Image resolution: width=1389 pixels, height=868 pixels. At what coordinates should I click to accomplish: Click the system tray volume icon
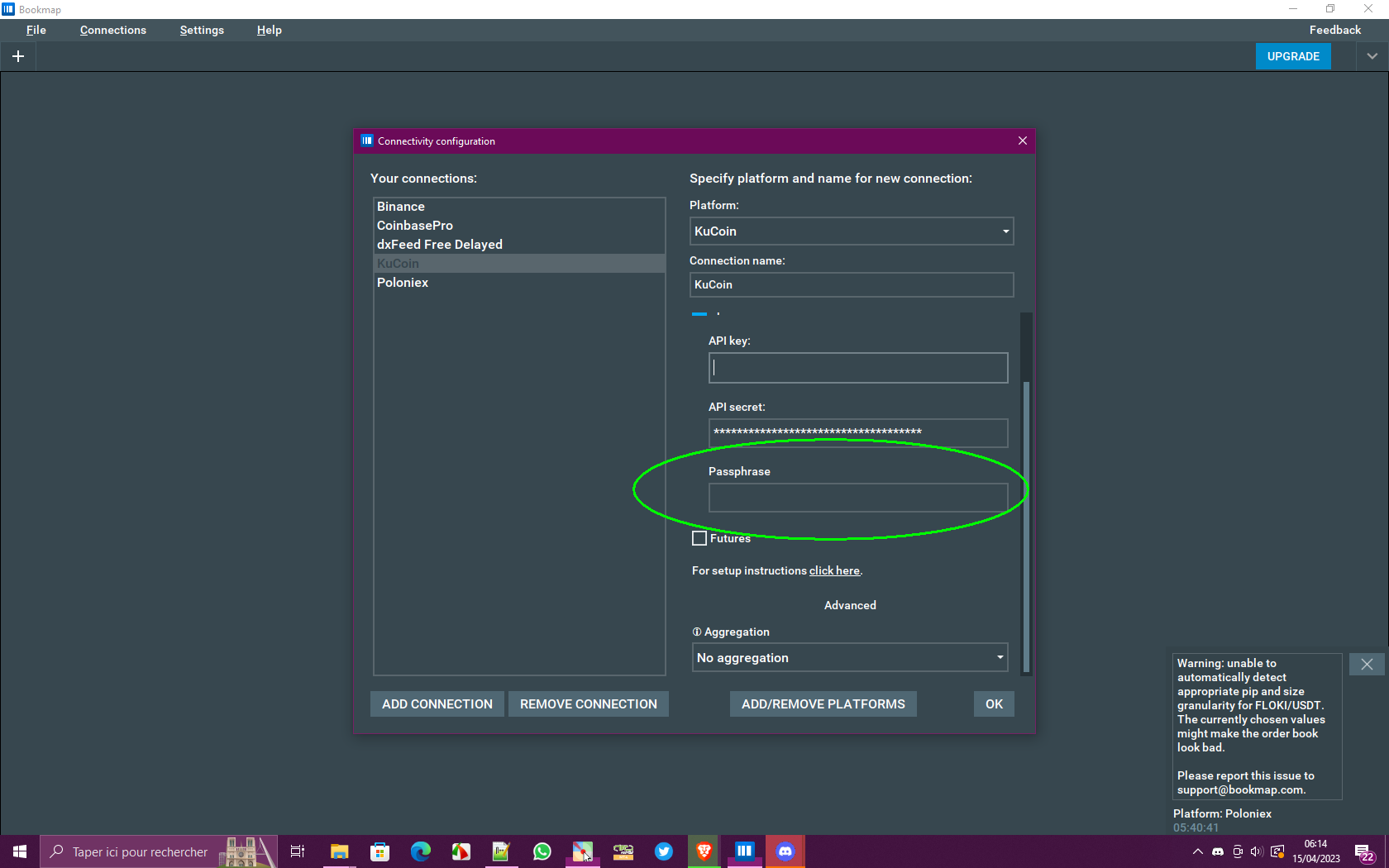coord(1257,851)
